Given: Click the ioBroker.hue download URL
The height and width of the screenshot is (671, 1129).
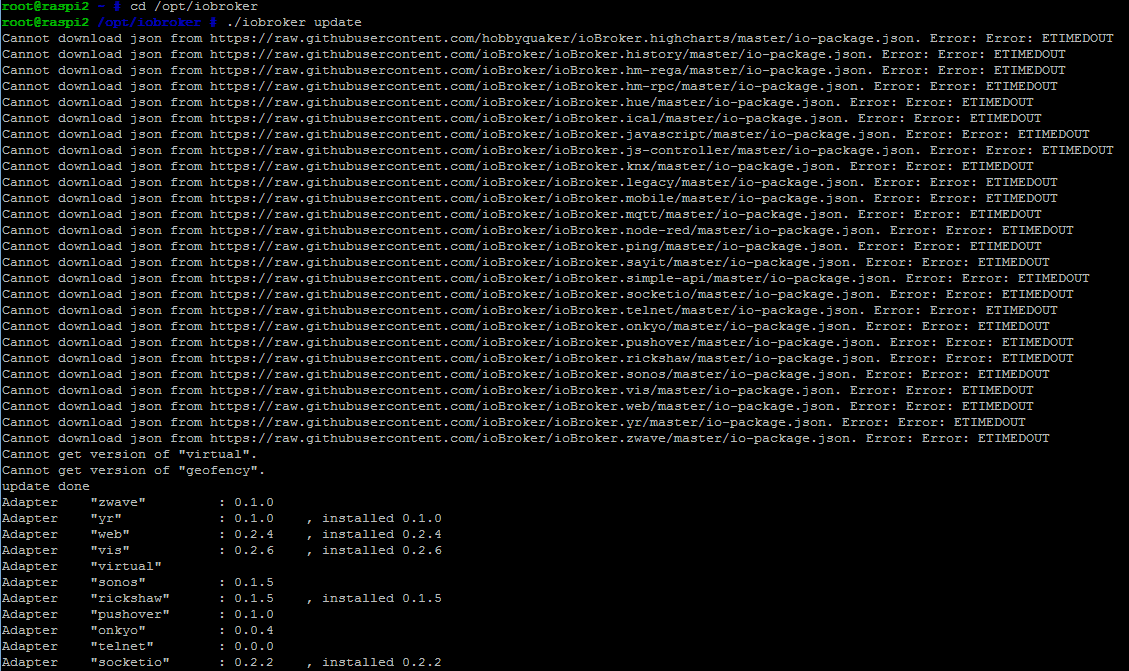Looking at the screenshot, I should coord(522,102).
